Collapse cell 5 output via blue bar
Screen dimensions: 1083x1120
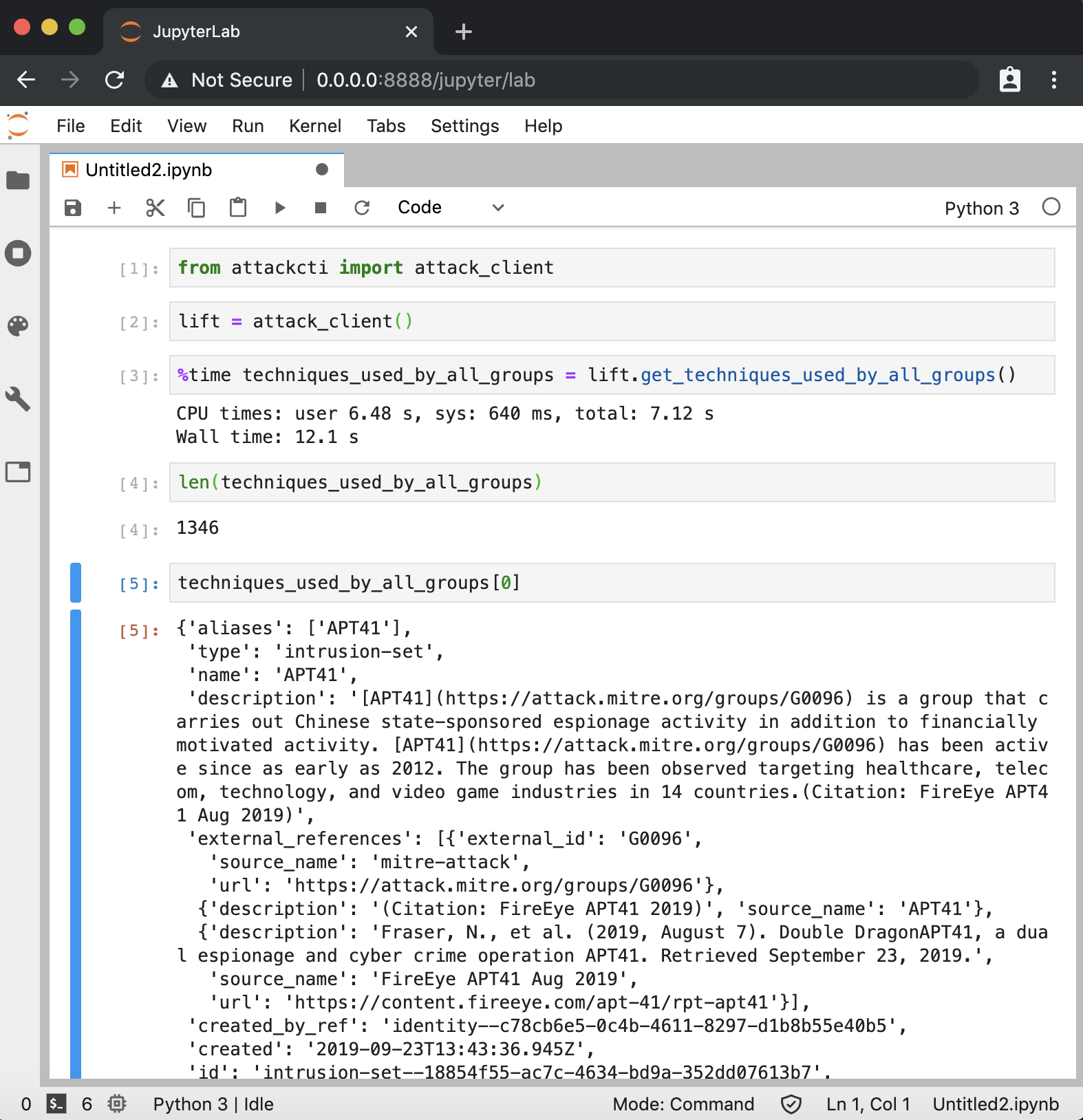coord(76,844)
